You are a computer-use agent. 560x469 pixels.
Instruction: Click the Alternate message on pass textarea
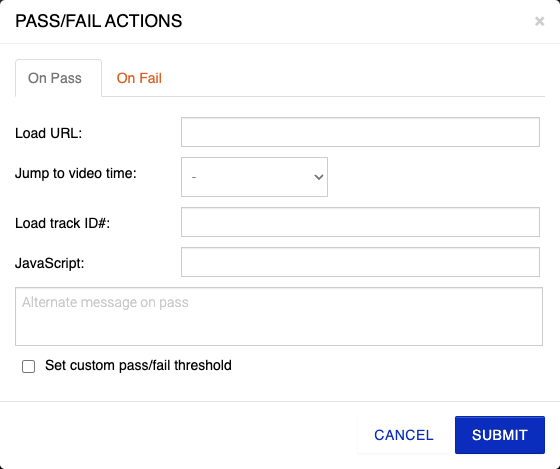pos(279,316)
